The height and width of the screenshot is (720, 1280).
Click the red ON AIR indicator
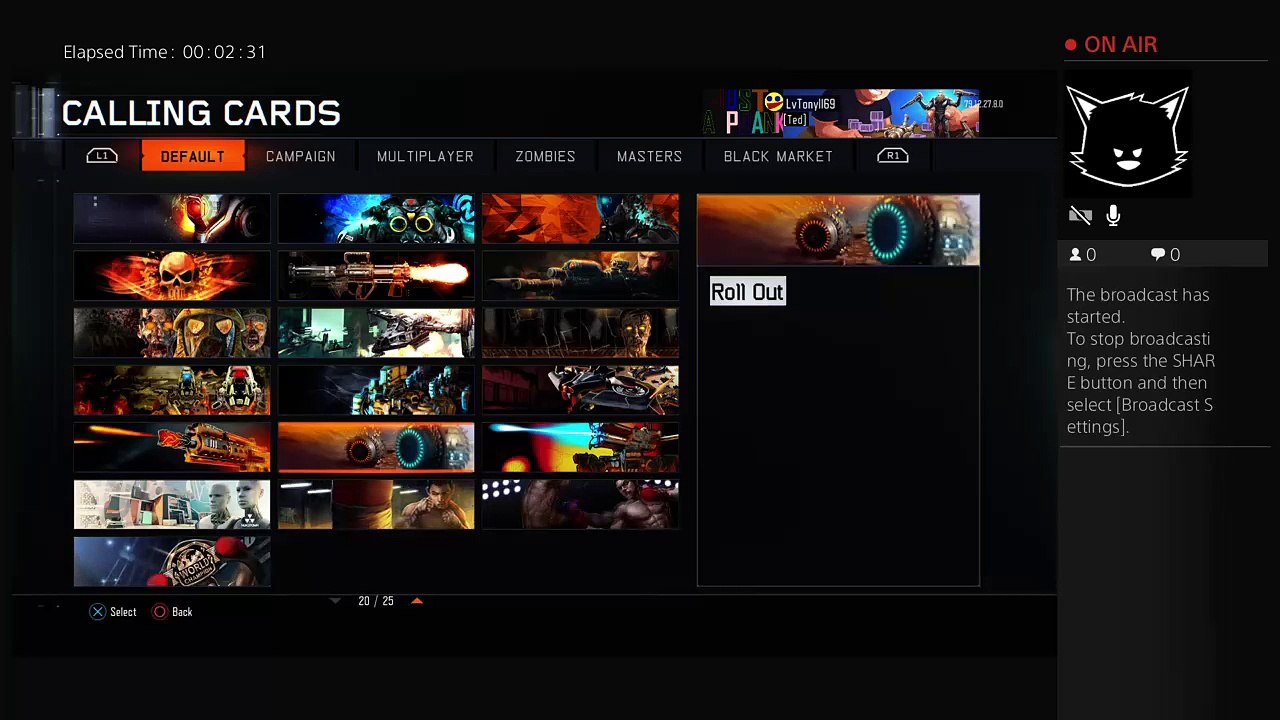pos(1111,45)
